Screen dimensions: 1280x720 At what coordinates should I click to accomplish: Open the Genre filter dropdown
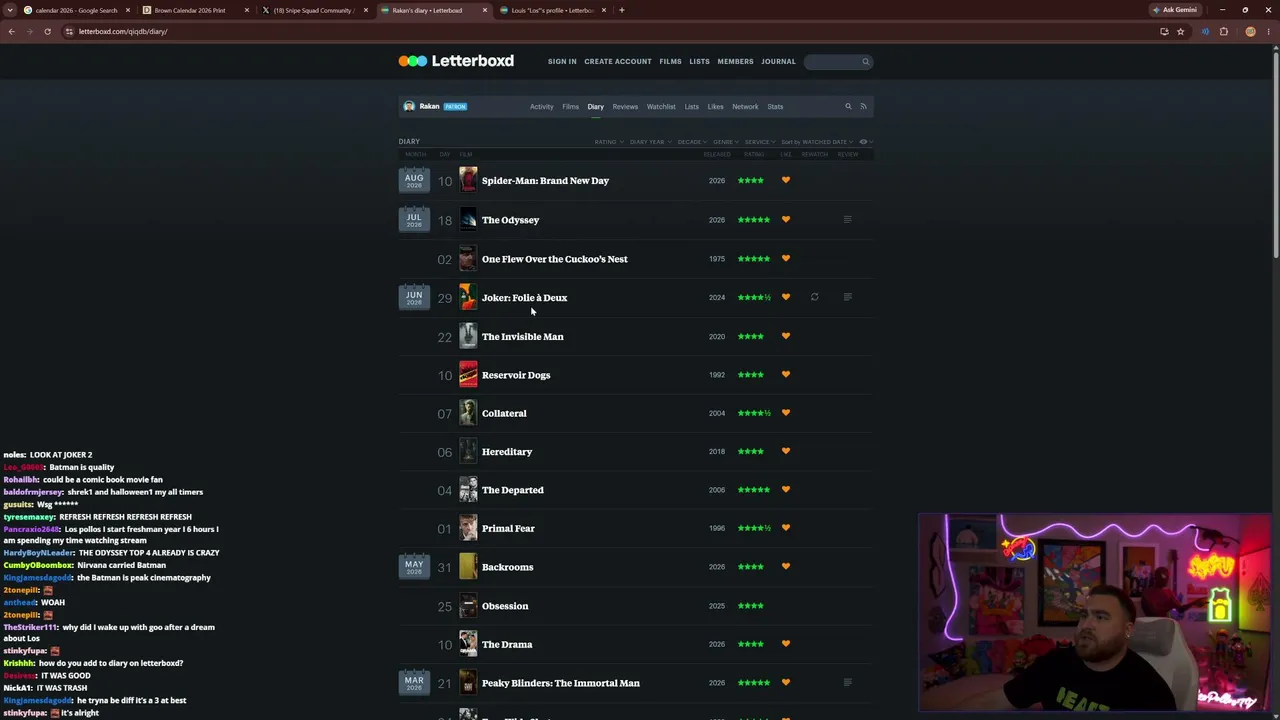click(726, 142)
